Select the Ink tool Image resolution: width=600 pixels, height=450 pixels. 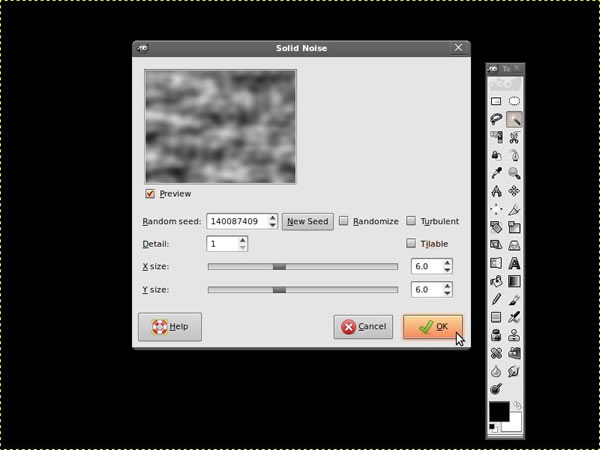click(496, 335)
